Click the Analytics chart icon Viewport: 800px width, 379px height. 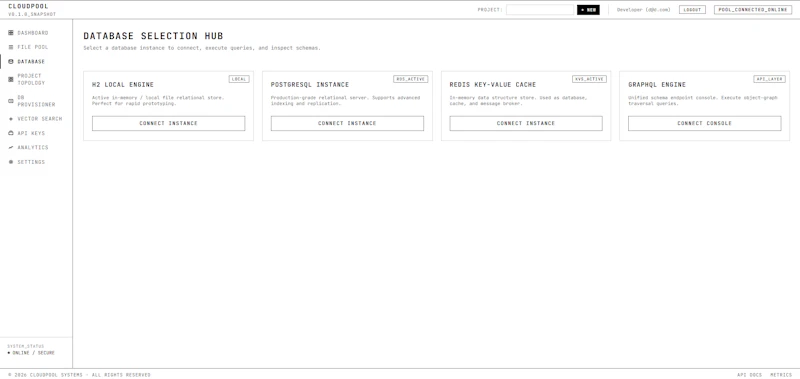point(11,147)
